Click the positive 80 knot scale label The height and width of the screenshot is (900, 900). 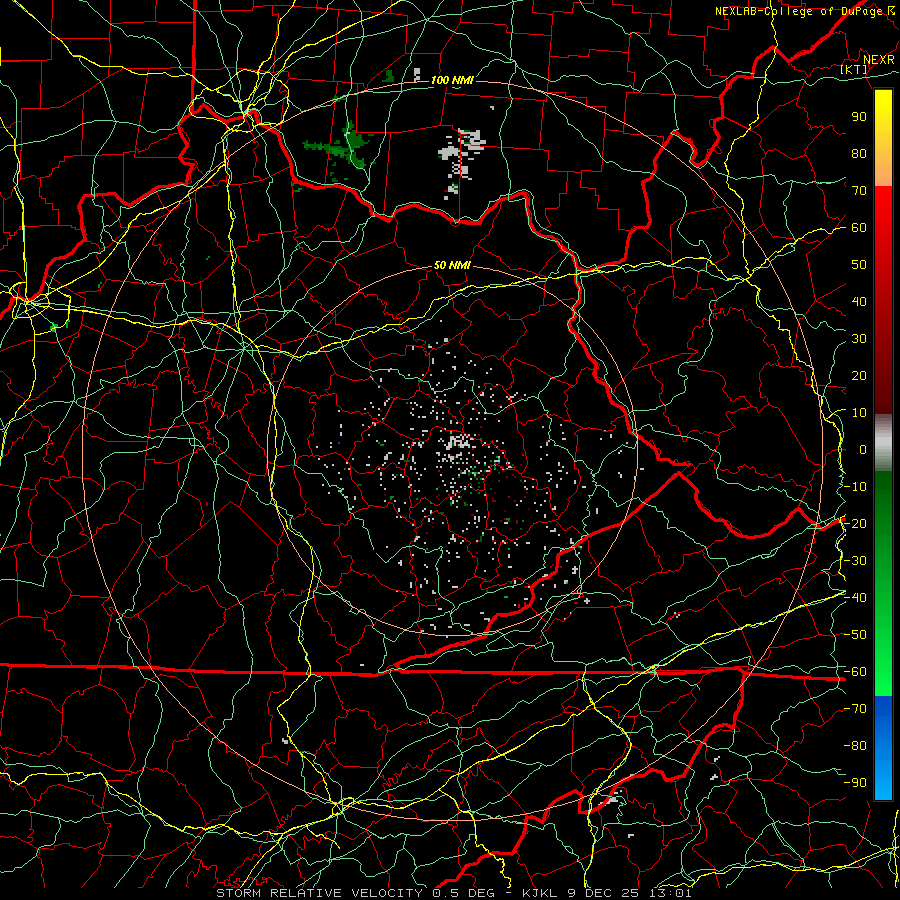[859, 153]
